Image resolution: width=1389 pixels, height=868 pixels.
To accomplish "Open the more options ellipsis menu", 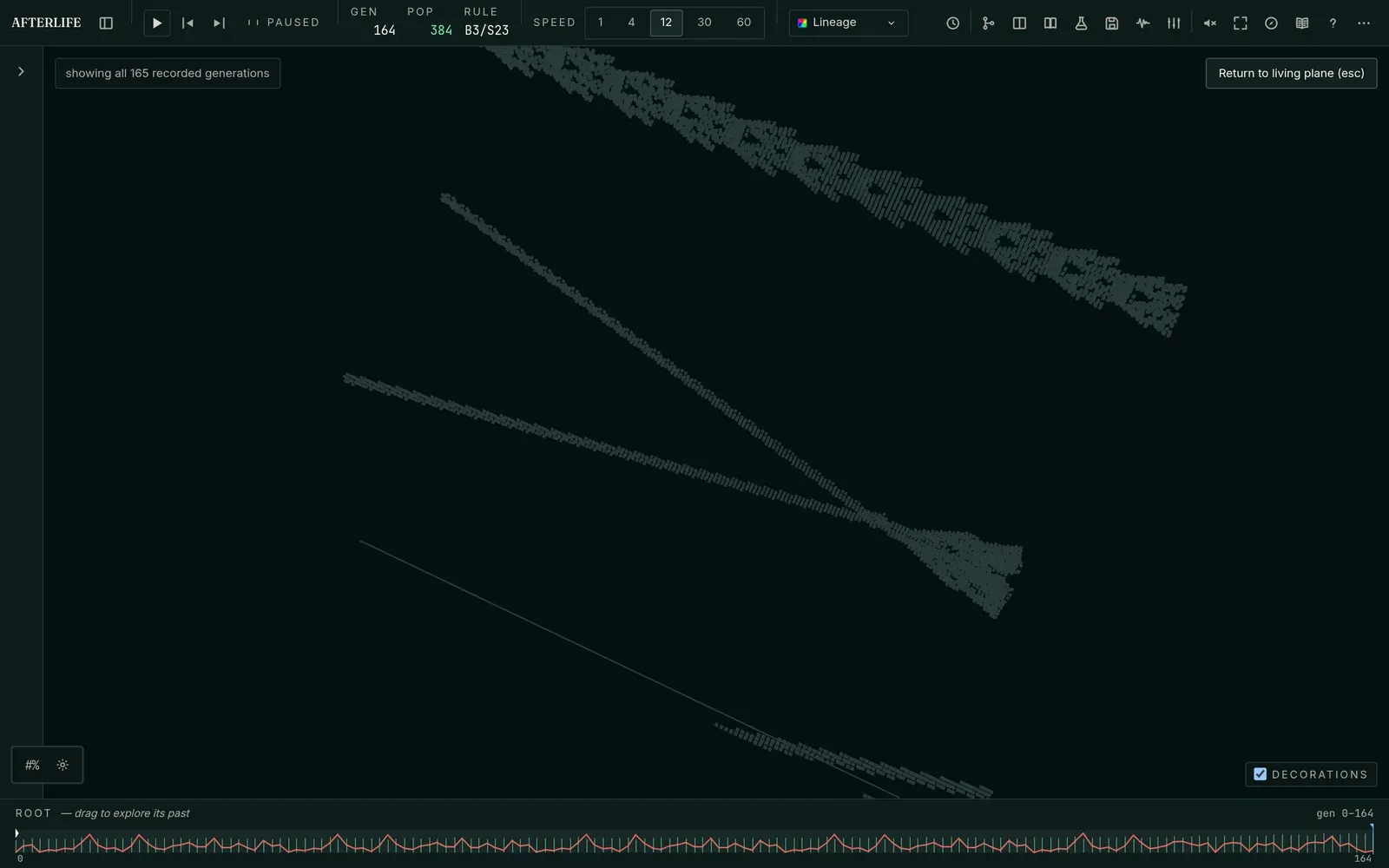I will pos(1364,23).
